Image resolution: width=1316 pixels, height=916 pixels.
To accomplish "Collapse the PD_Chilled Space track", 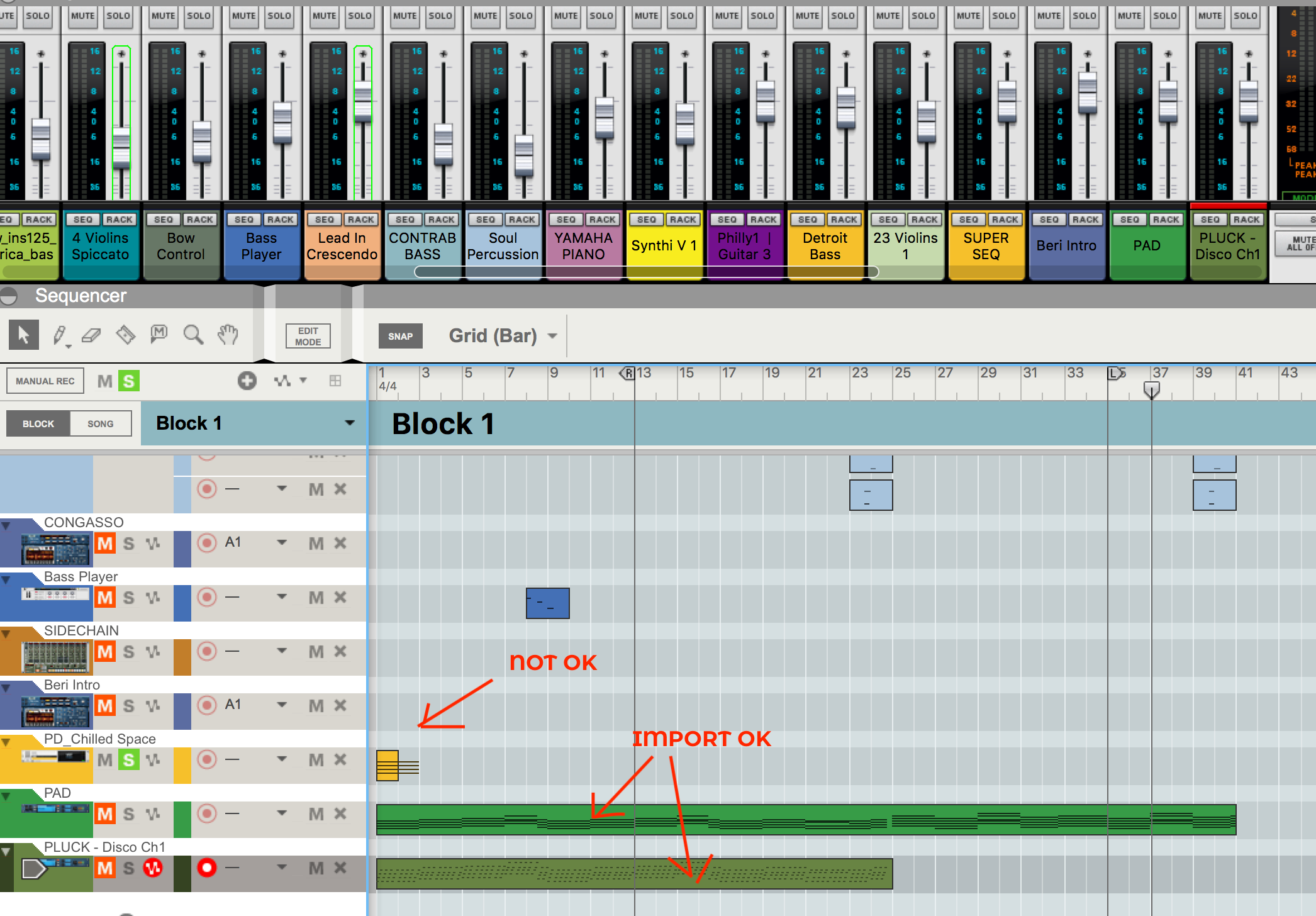I will (6, 742).
